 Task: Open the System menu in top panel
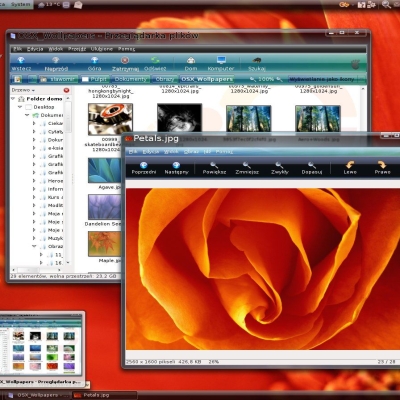click(x=20, y=5)
